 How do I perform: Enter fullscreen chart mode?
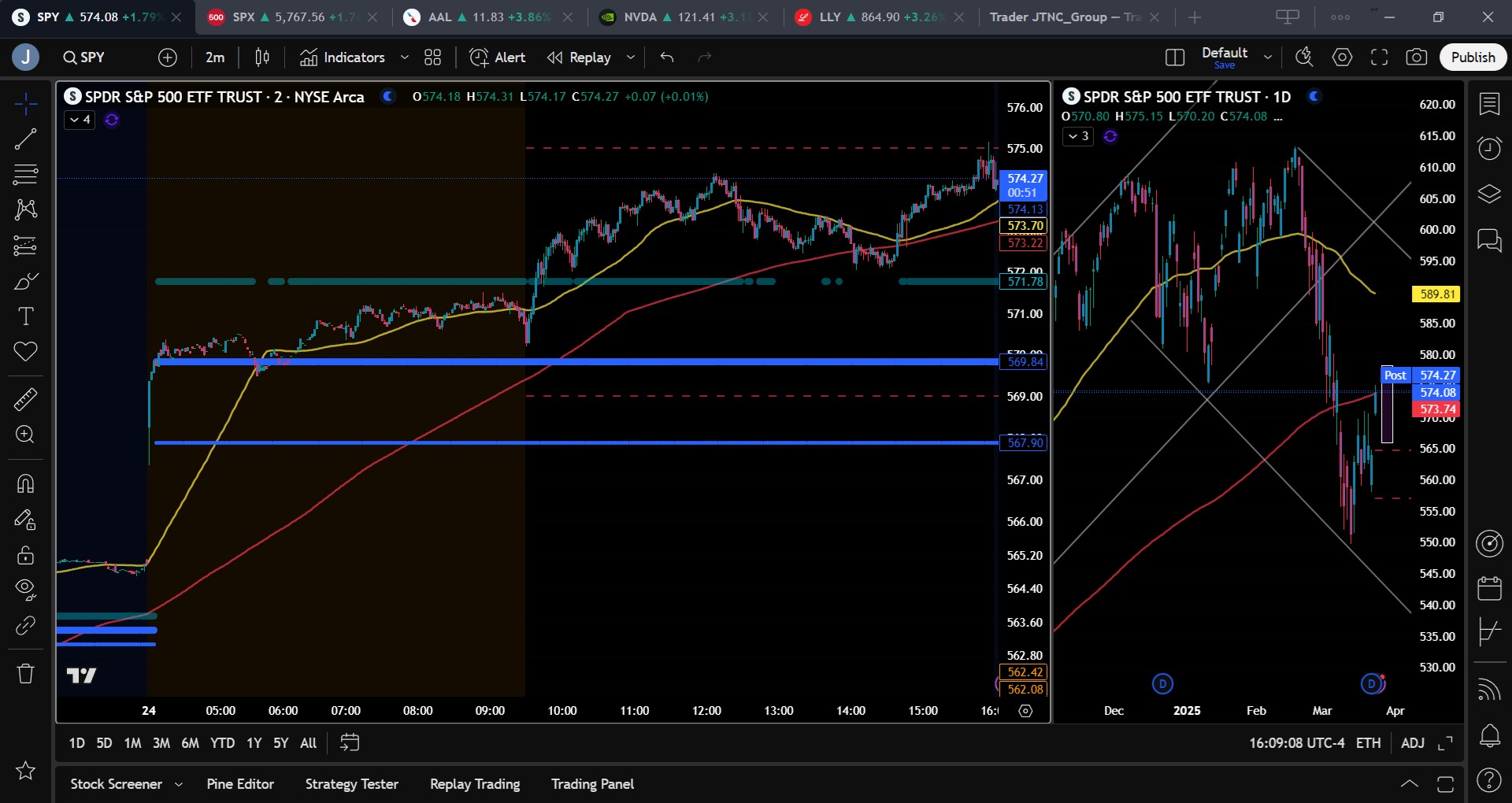pos(1379,57)
